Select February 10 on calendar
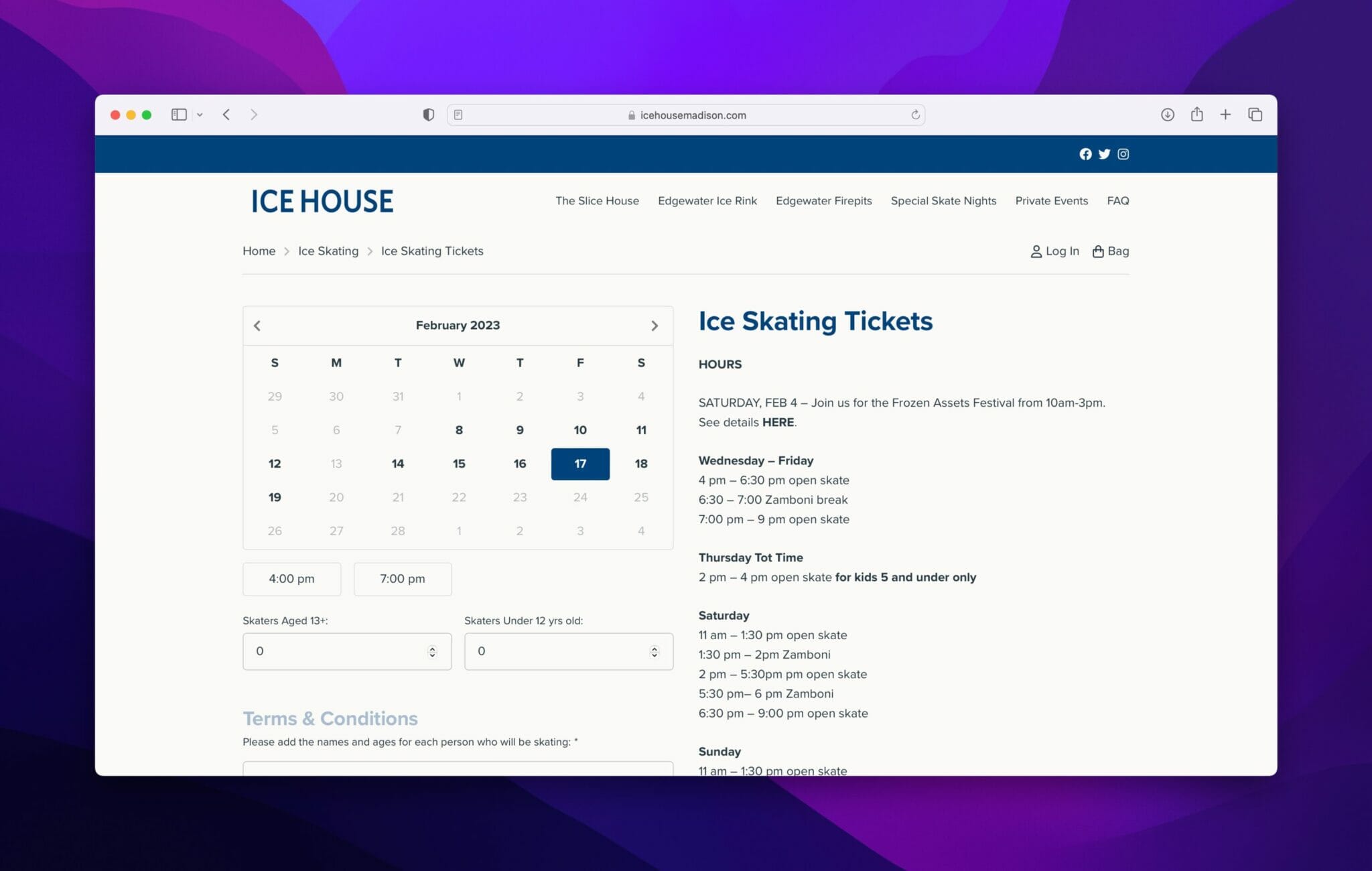The height and width of the screenshot is (871, 1372). point(580,430)
